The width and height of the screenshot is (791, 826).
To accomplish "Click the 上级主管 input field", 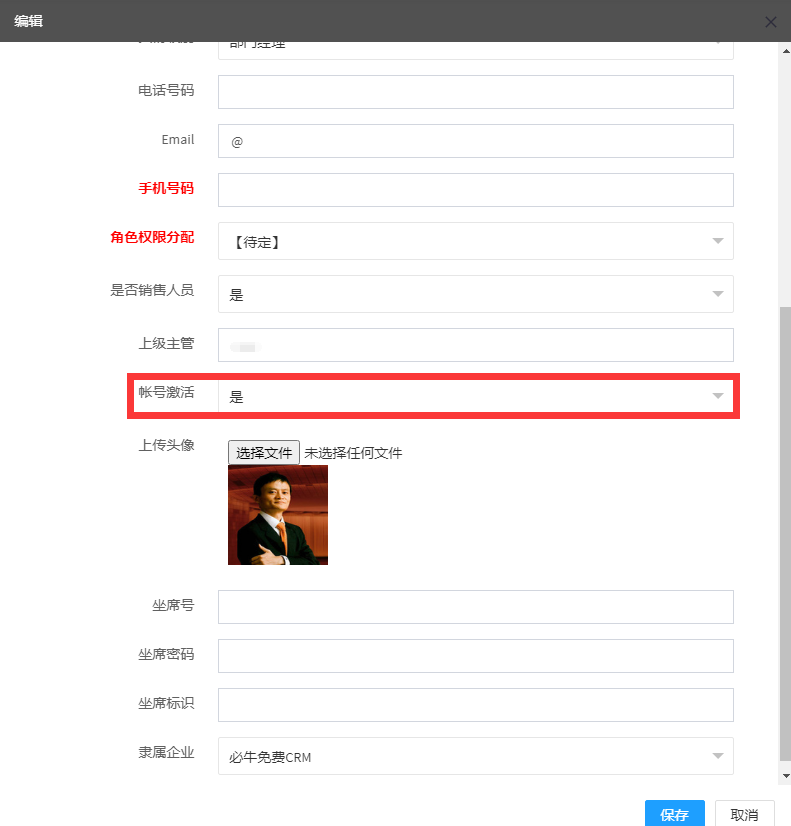I will (476, 345).
